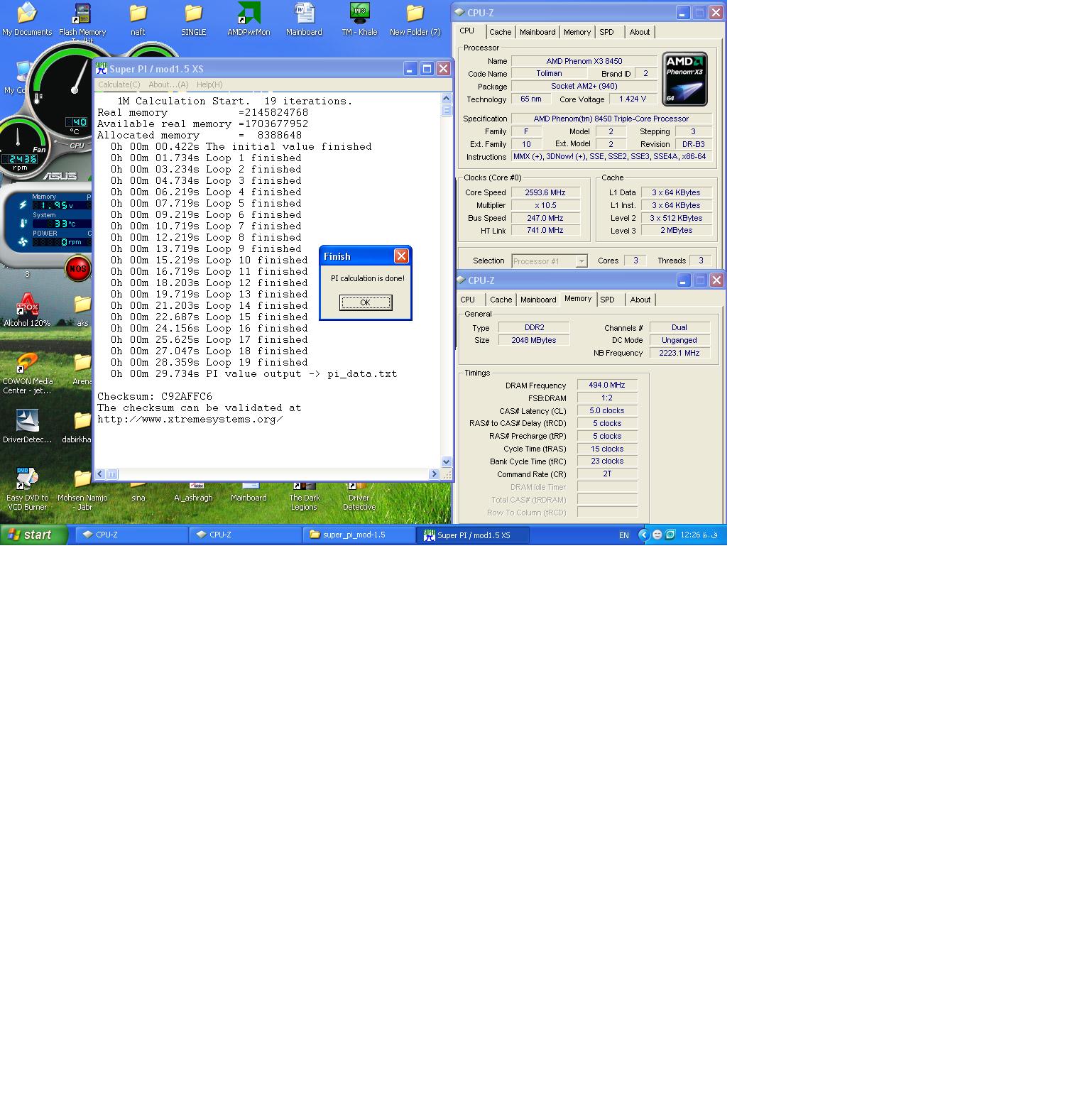Click right arrow of Super PI horizontal scrollbar
The height and width of the screenshot is (1116, 1092).
point(434,474)
